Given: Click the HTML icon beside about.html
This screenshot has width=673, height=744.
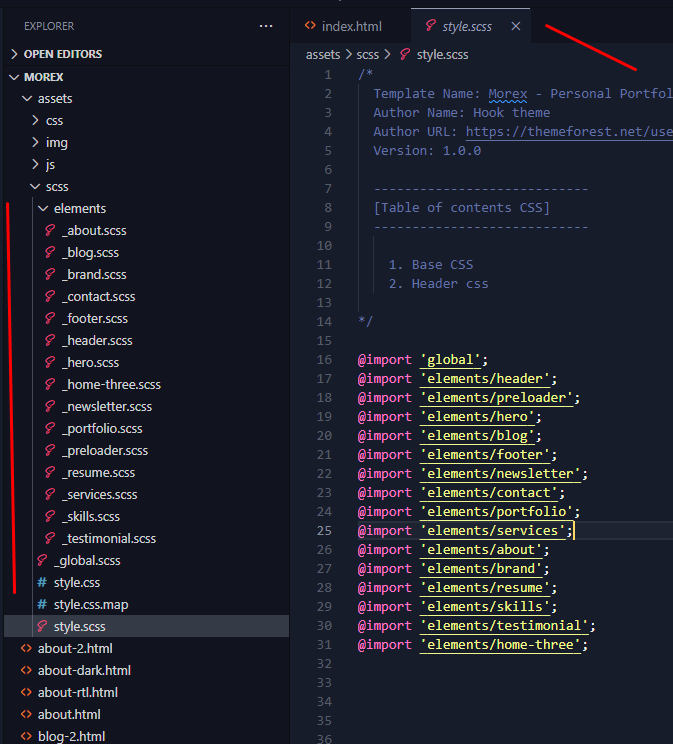Looking at the screenshot, I should point(27,714).
